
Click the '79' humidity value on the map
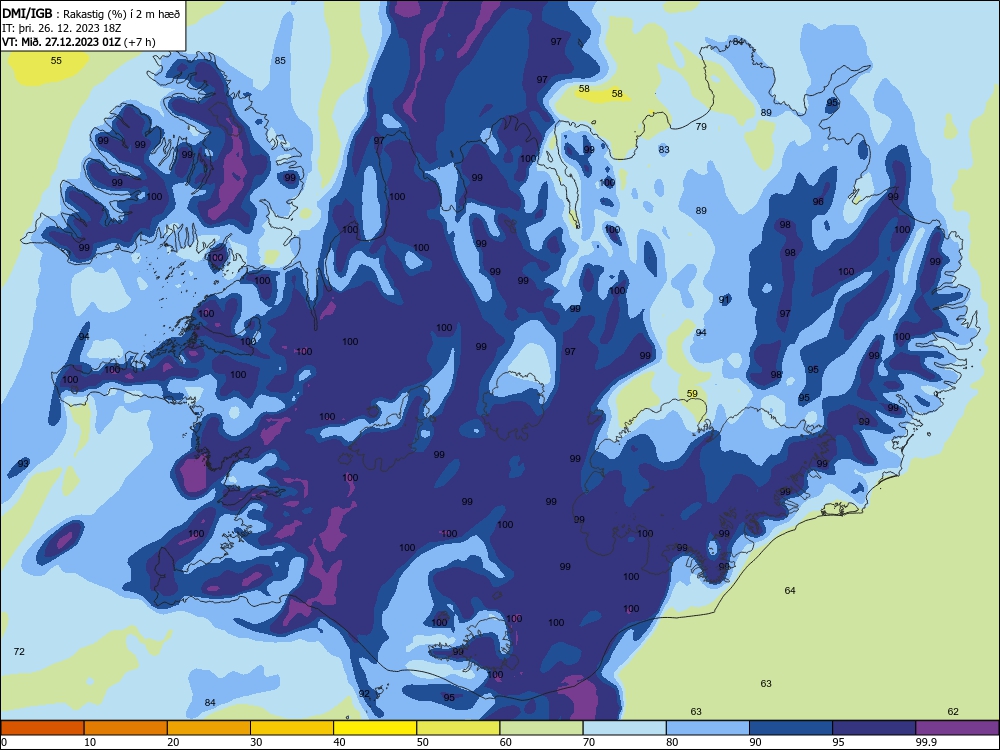click(x=701, y=126)
